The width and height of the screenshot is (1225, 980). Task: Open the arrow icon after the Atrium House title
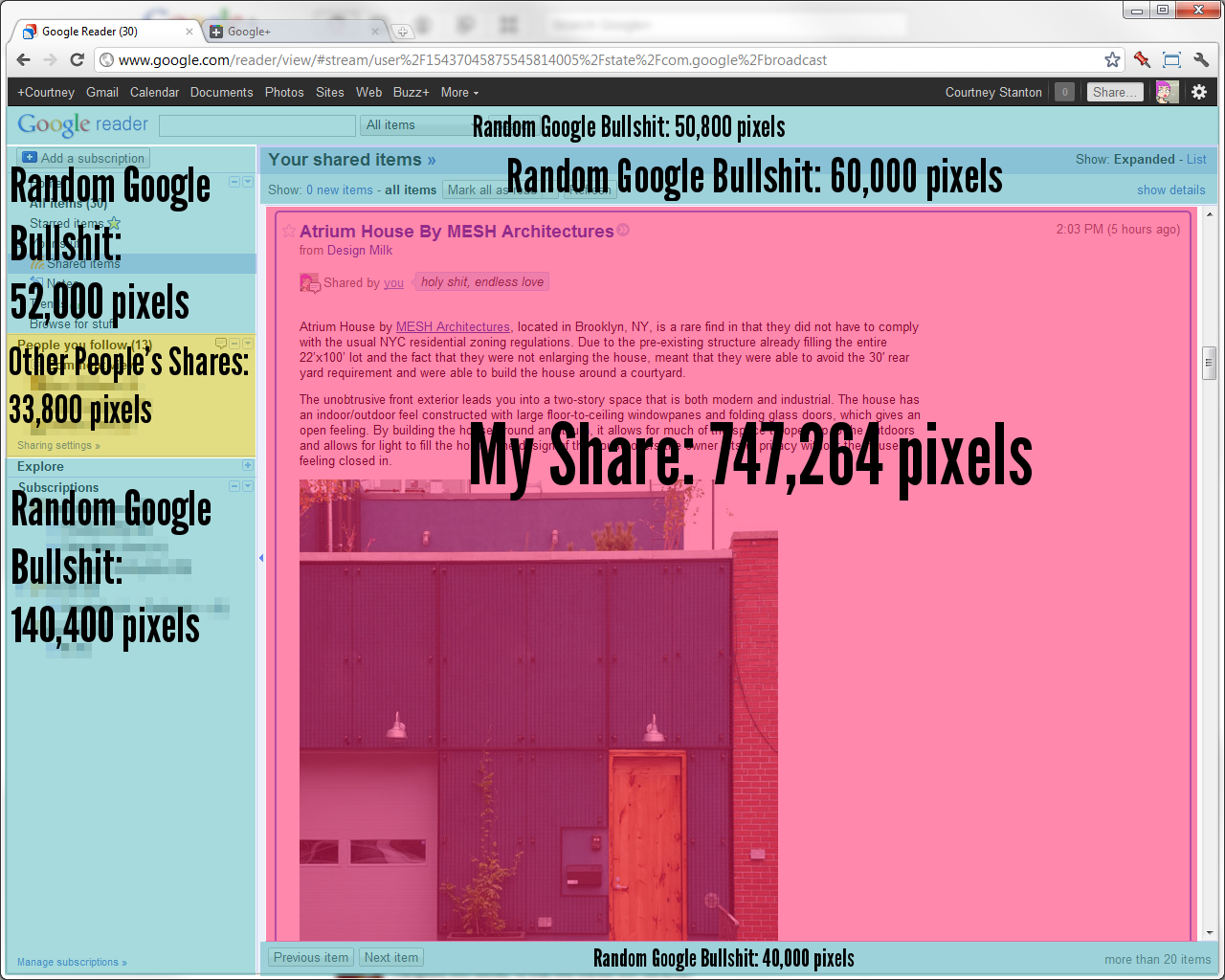click(623, 230)
